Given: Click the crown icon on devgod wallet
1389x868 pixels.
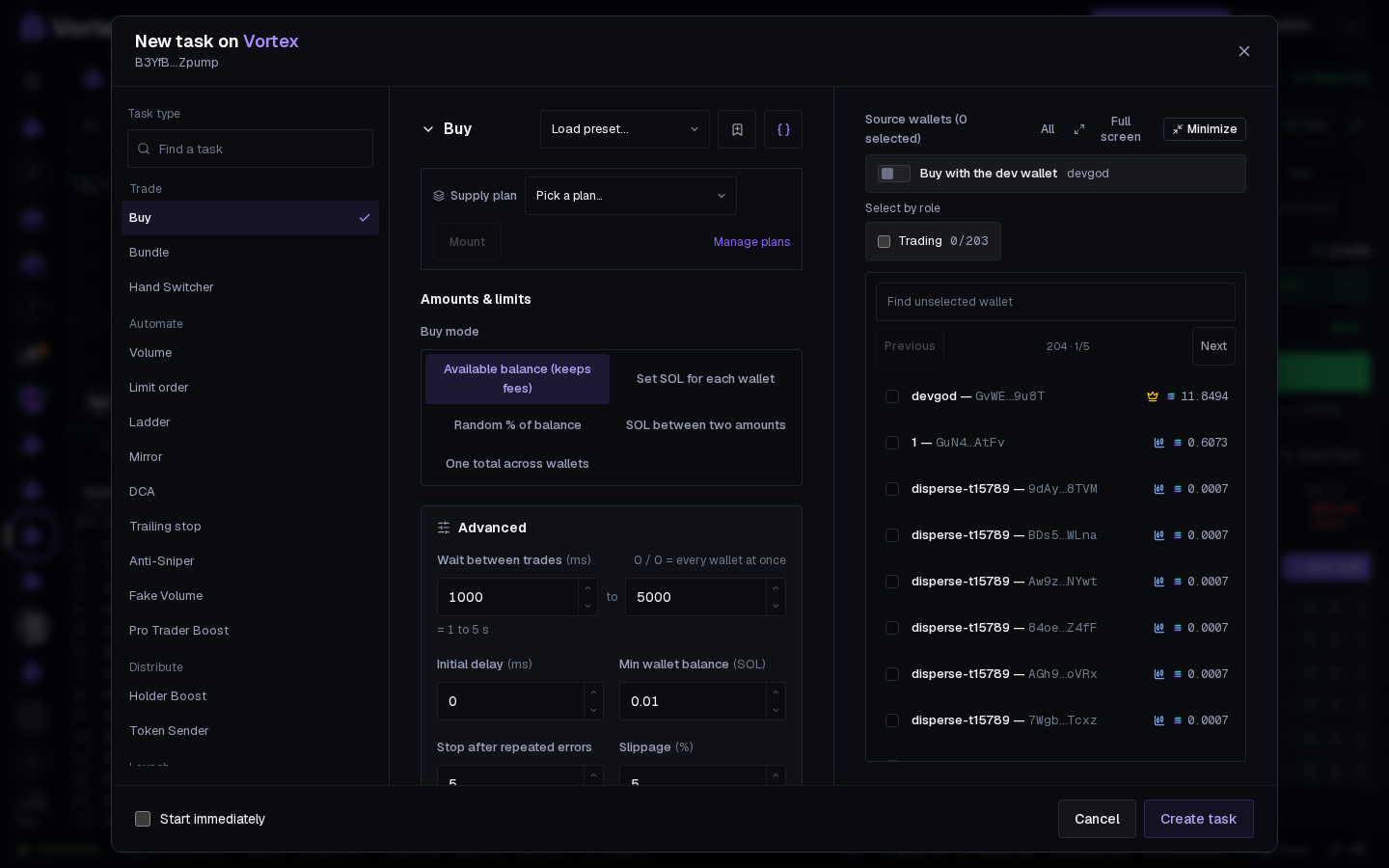Looking at the screenshot, I should tap(1152, 396).
